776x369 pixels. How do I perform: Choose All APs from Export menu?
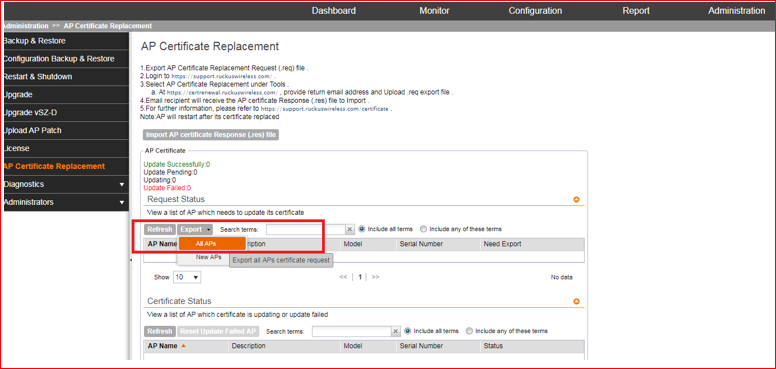click(x=212, y=243)
